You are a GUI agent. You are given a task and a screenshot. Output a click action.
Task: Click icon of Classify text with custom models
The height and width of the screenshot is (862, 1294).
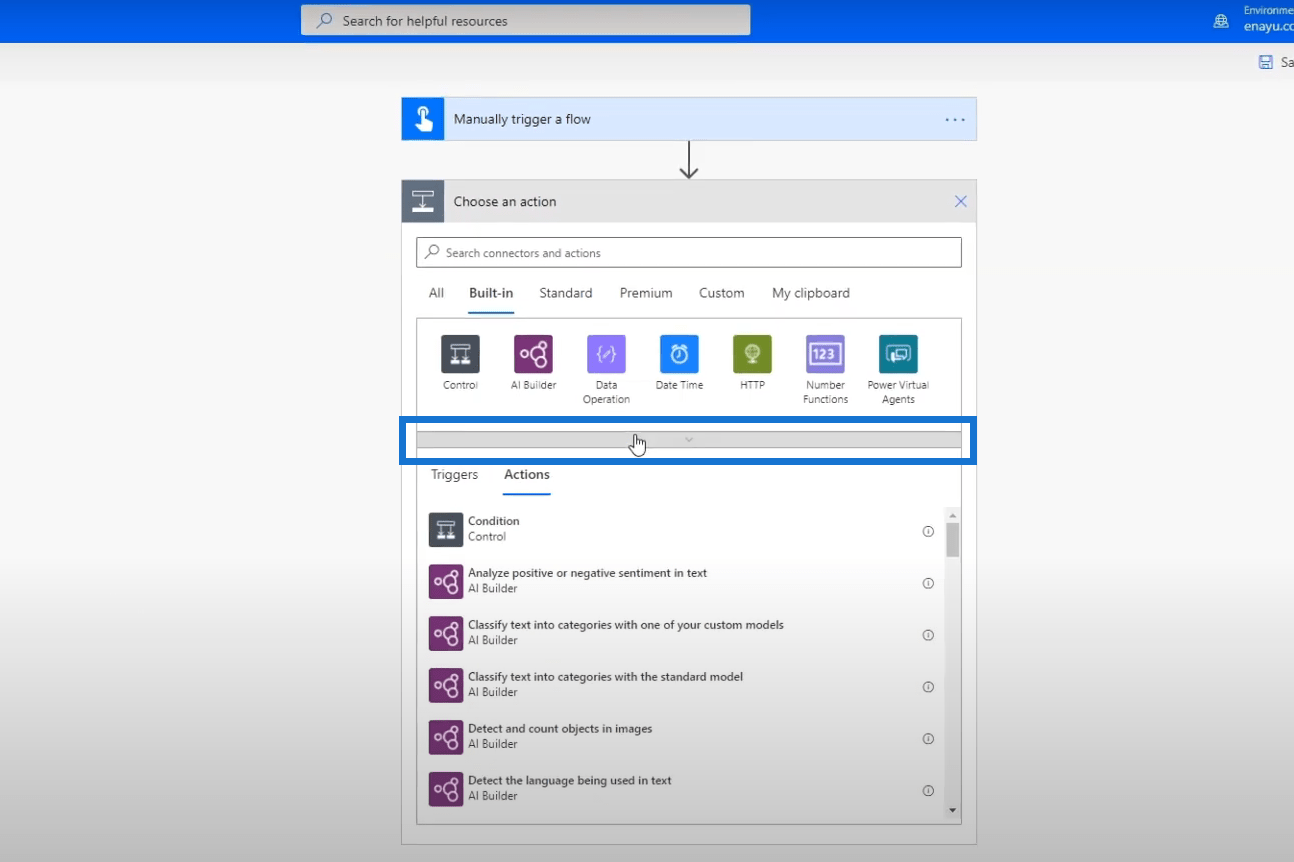446,634
